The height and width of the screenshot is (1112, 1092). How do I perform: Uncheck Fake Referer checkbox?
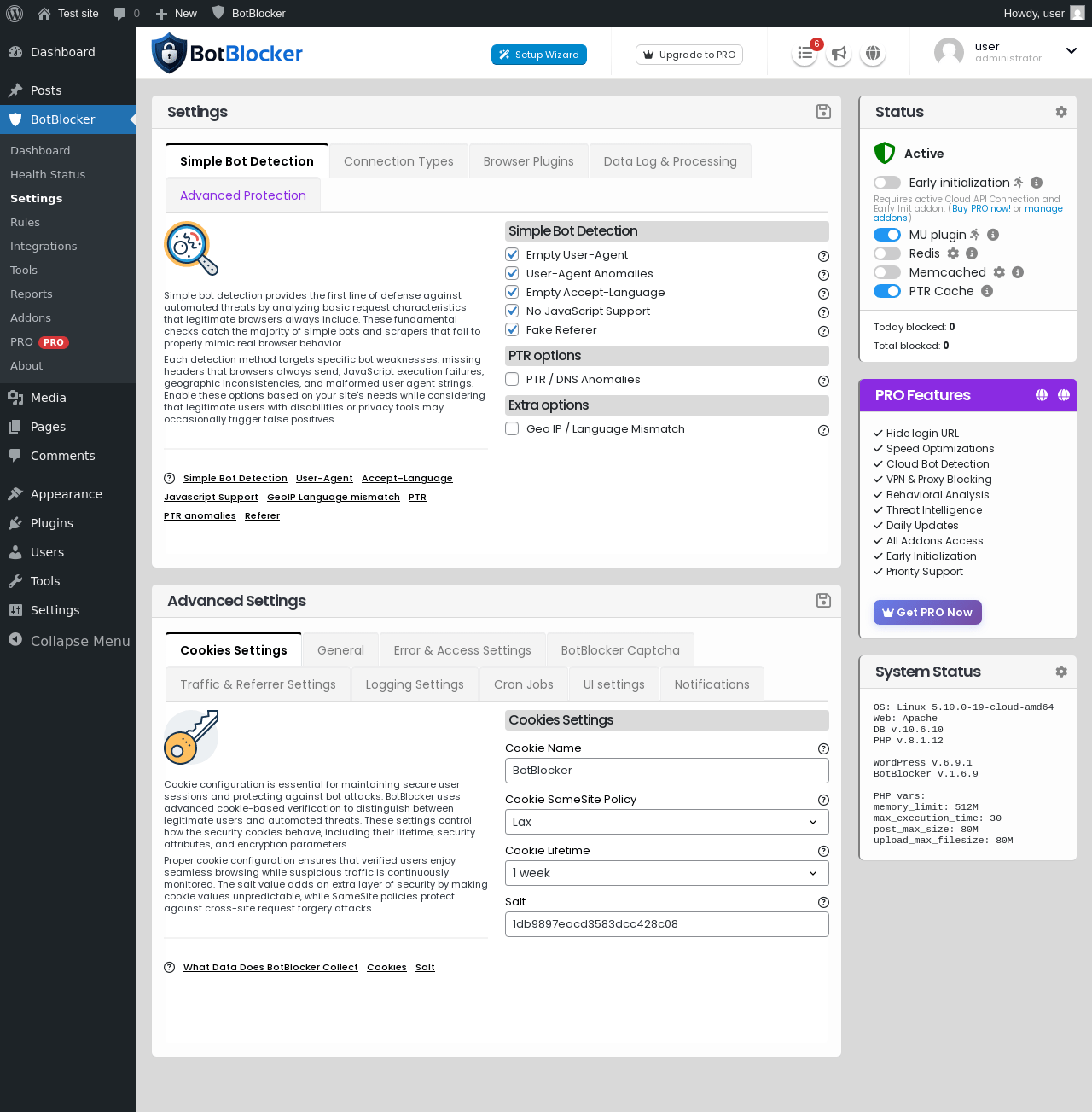[512, 329]
